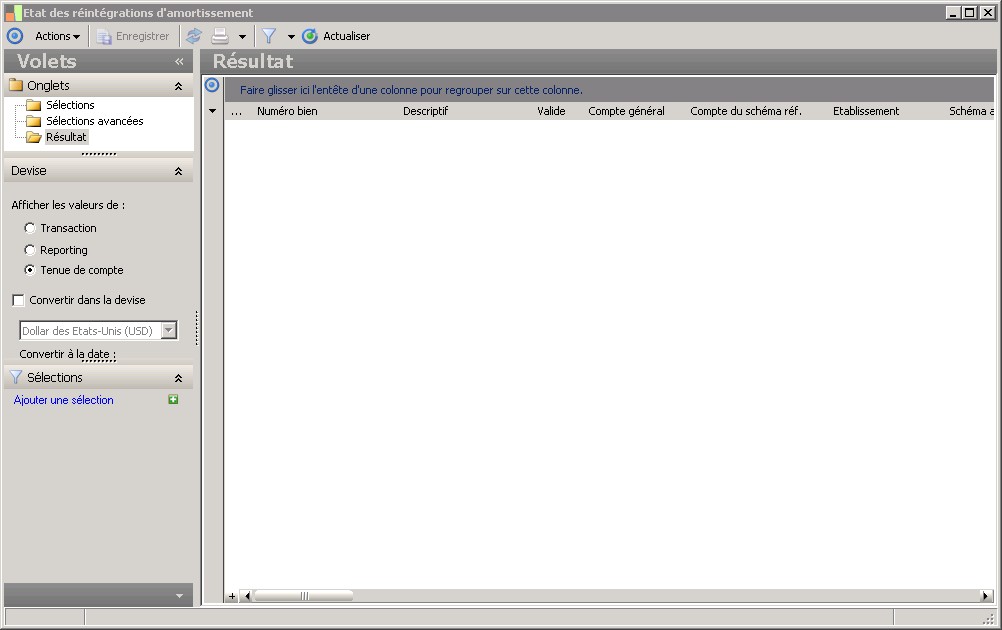Click the bottom arrow of the Volets panel
The image size is (1002, 630).
click(179, 595)
